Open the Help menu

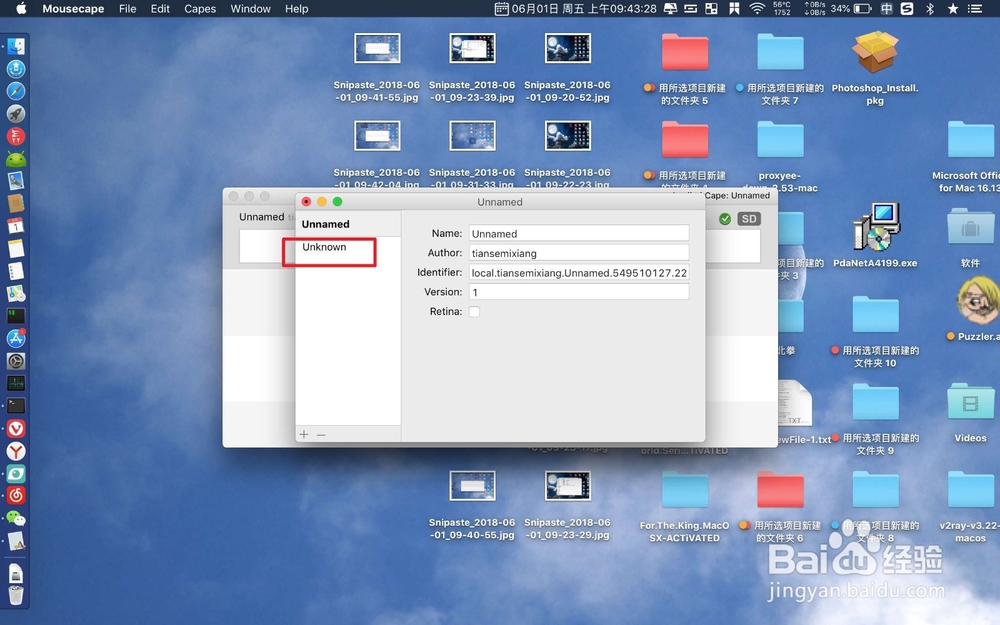click(x=297, y=8)
